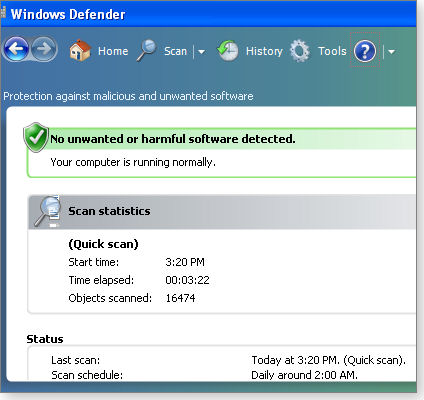Click the 'Start time:' label
Screen dimensions: 424x400
point(94,262)
